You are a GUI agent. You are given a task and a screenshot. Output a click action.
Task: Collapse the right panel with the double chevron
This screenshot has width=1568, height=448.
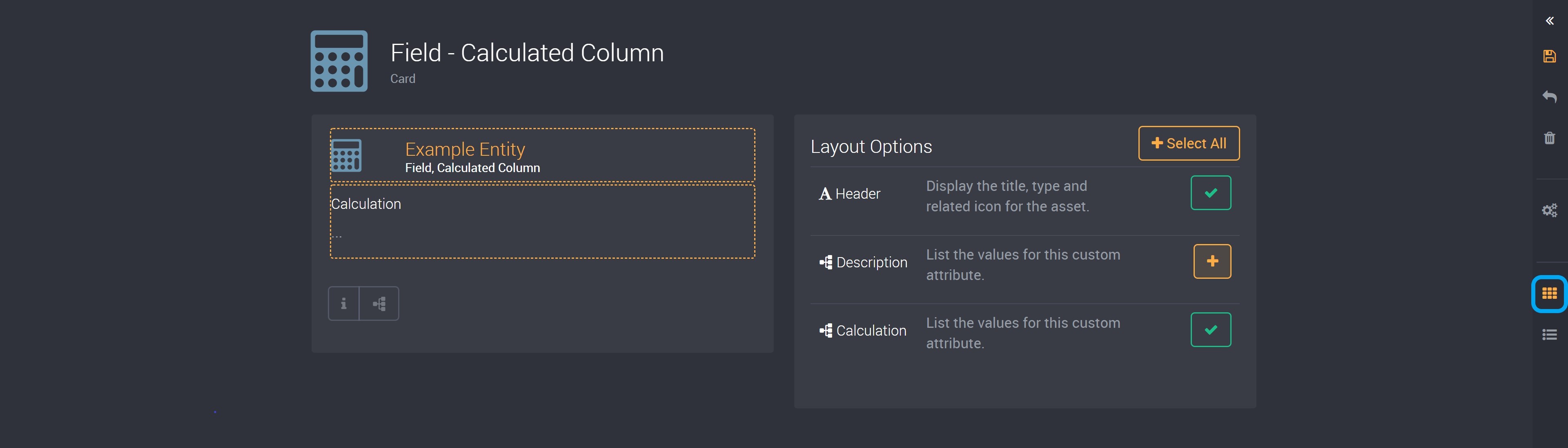pyautogui.click(x=1550, y=20)
